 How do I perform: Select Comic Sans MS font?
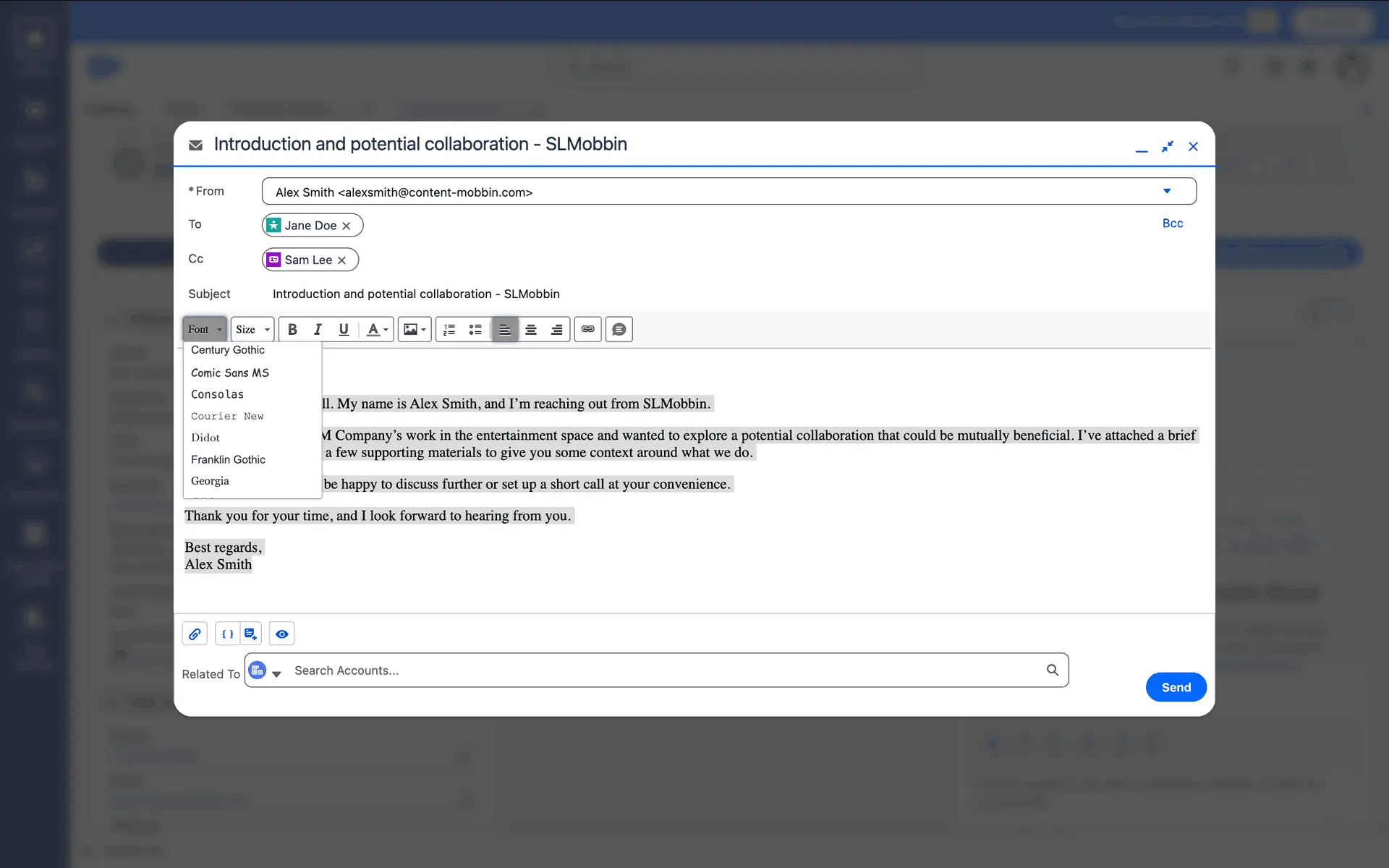(230, 373)
